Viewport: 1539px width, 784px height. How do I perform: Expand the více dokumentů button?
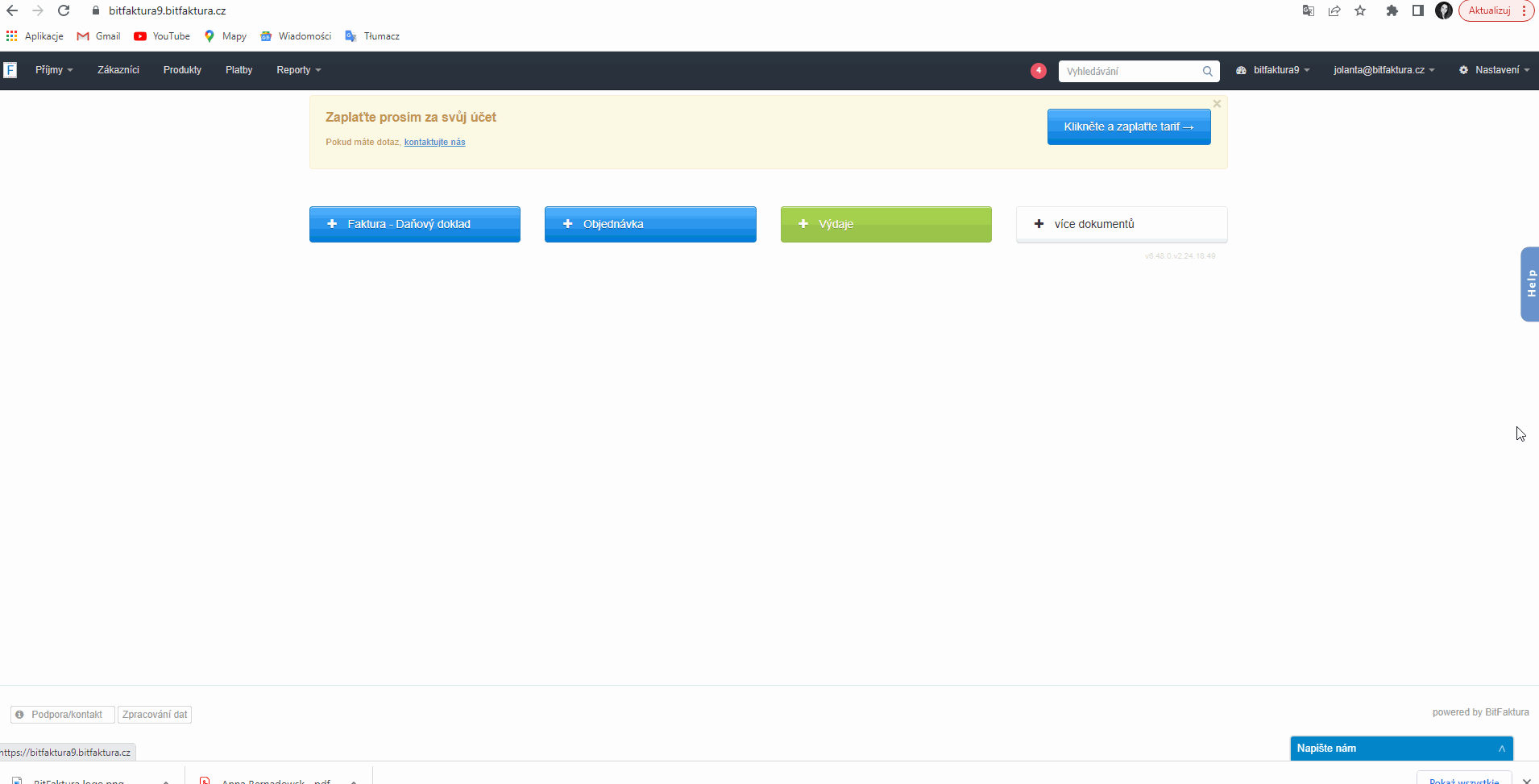click(x=1122, y=224)
